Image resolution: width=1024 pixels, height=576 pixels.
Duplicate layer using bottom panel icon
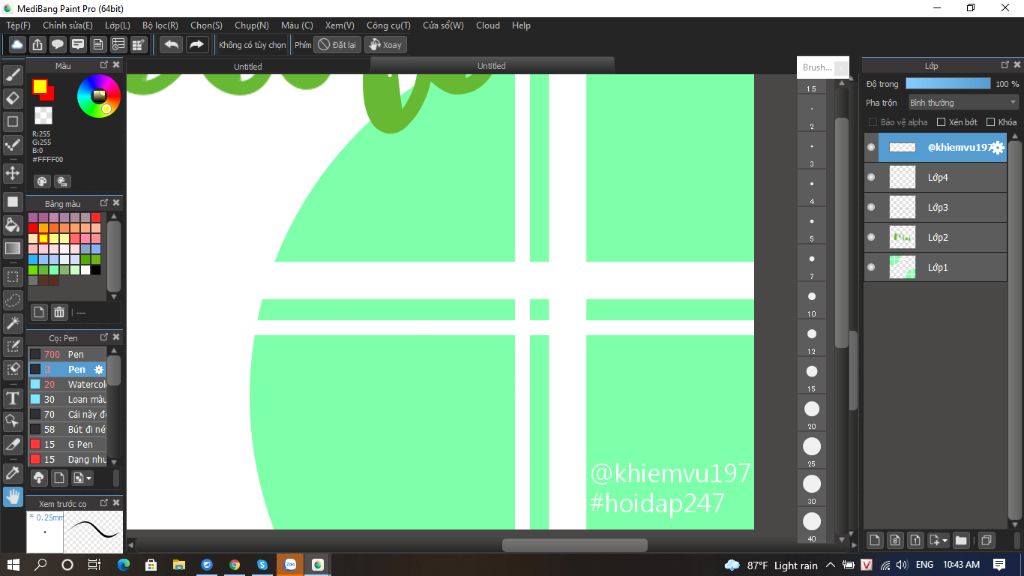tap(986, 540)
